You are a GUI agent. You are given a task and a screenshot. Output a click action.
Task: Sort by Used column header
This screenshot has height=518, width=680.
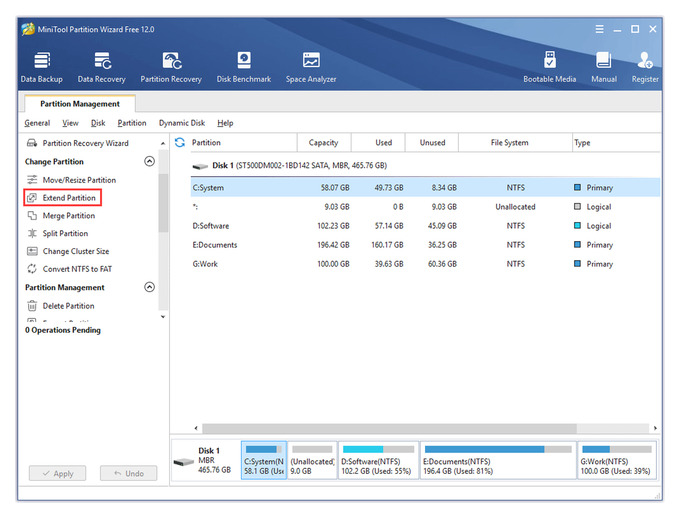click(378, 142)
